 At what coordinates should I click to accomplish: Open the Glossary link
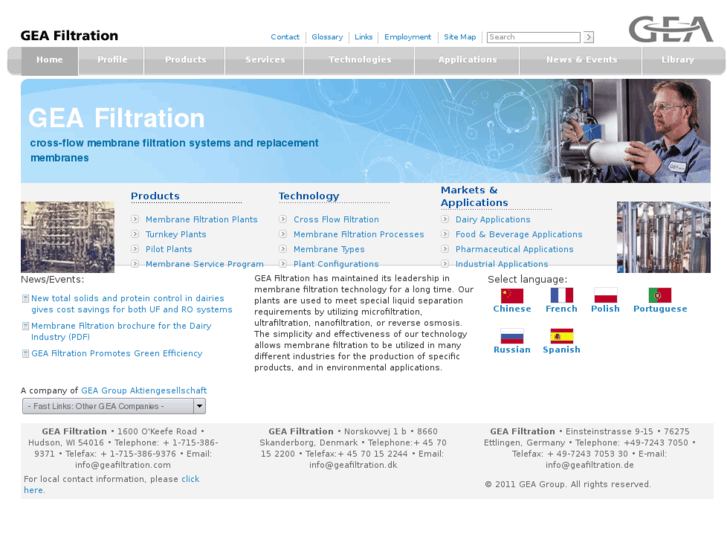tap(327, 37)
